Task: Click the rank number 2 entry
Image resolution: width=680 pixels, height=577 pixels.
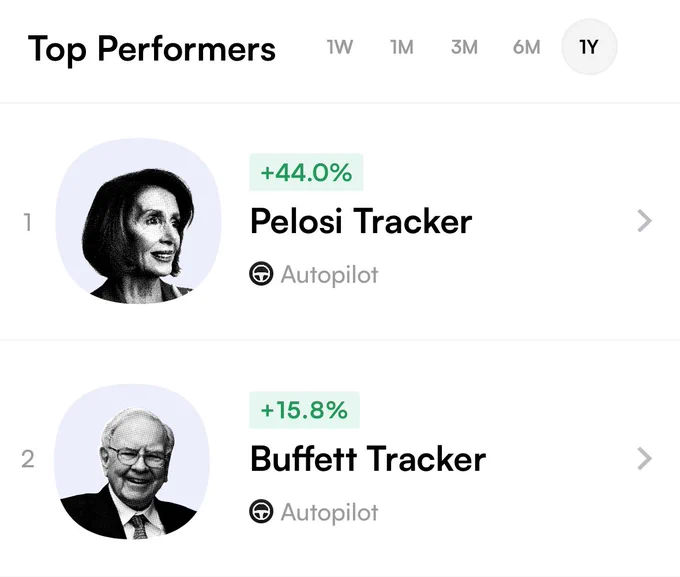Action: click(x=28, y=459)
